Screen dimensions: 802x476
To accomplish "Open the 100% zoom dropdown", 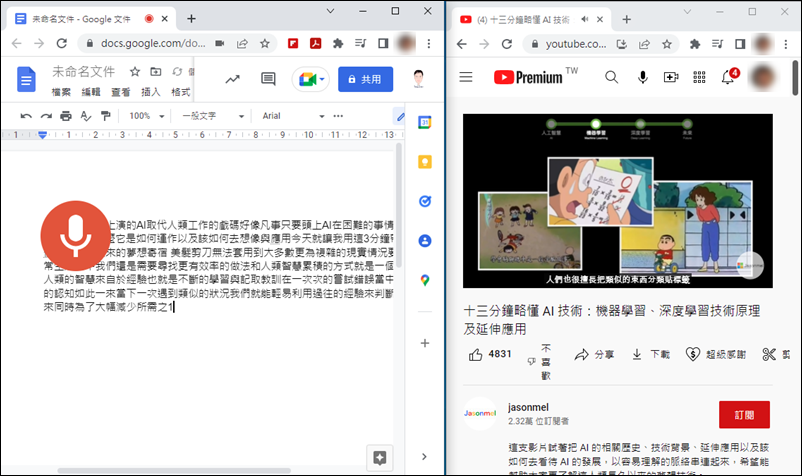I will (x=146, y=116).
